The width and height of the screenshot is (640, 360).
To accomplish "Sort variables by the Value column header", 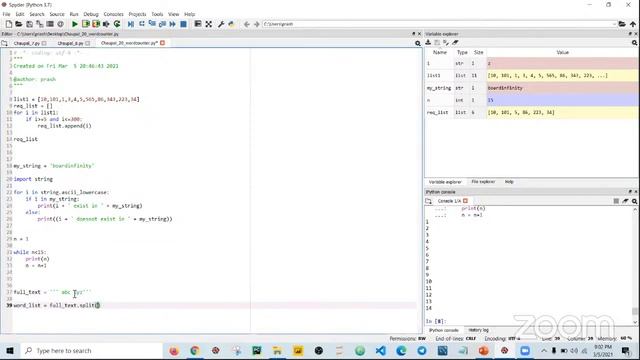I will 562,52.
